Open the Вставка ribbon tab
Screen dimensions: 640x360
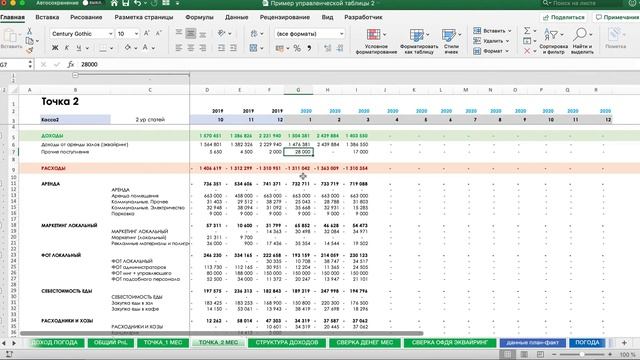[x=47, y=17]
